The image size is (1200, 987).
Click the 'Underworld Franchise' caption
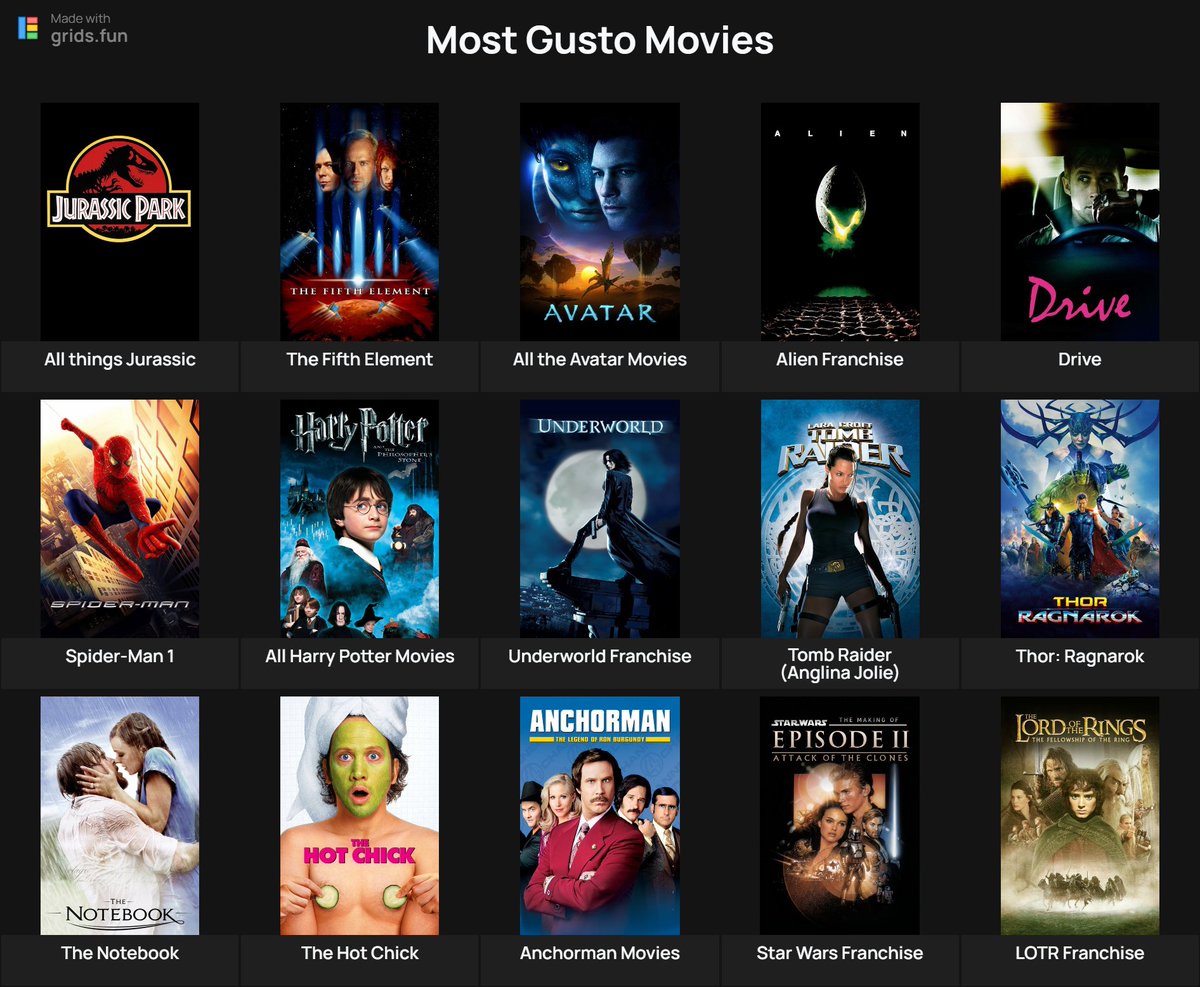(600, 657)
